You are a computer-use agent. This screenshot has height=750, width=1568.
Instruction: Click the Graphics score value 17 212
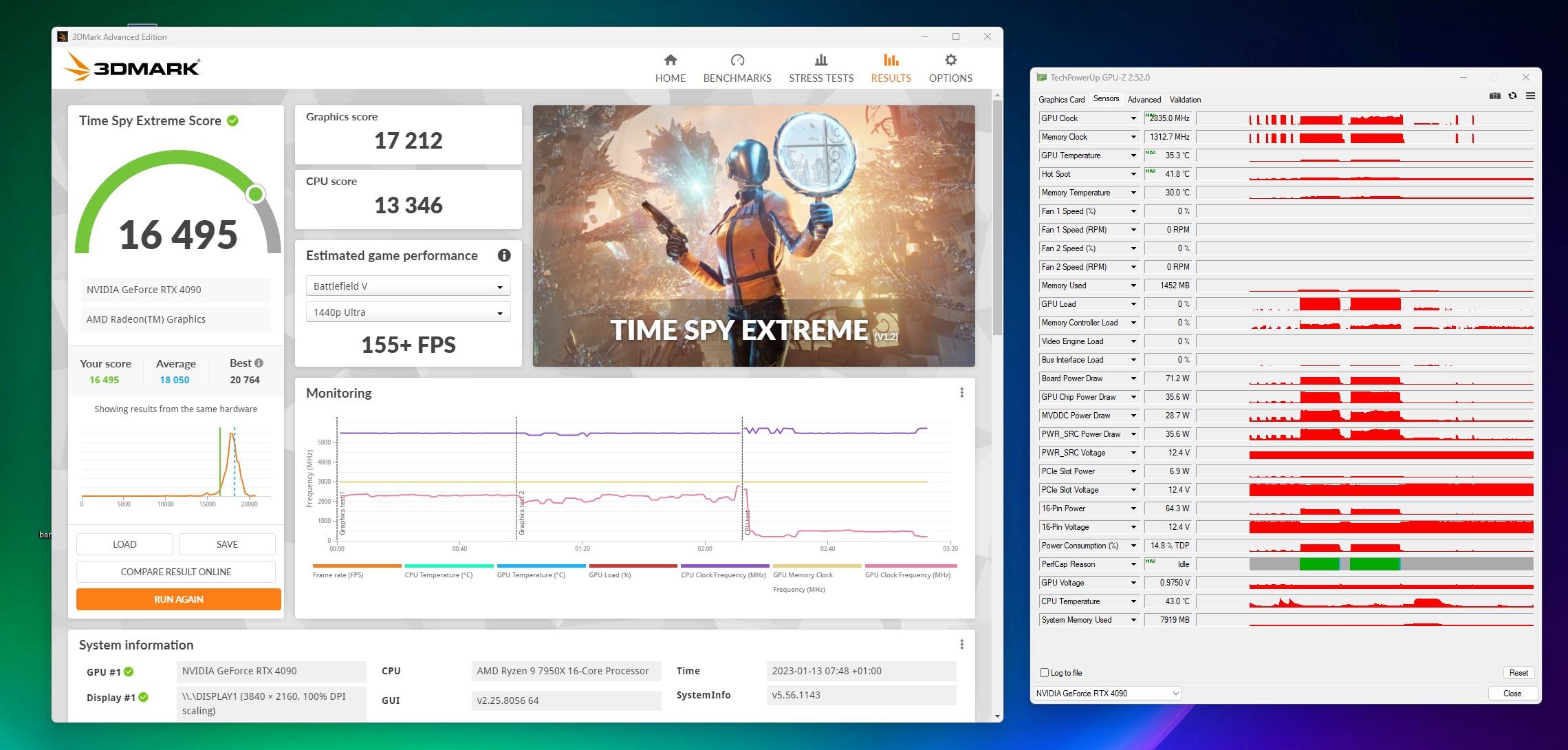click(x=409, y=140)
